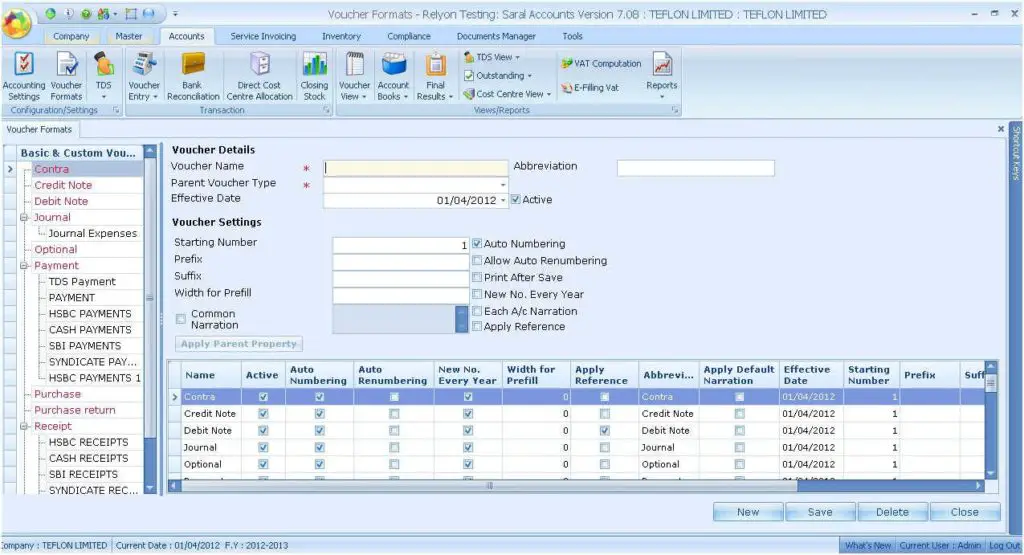Click the Save button
This screenshot has width=1024, height=555.
pyautogui.click(x=820, y=512)
